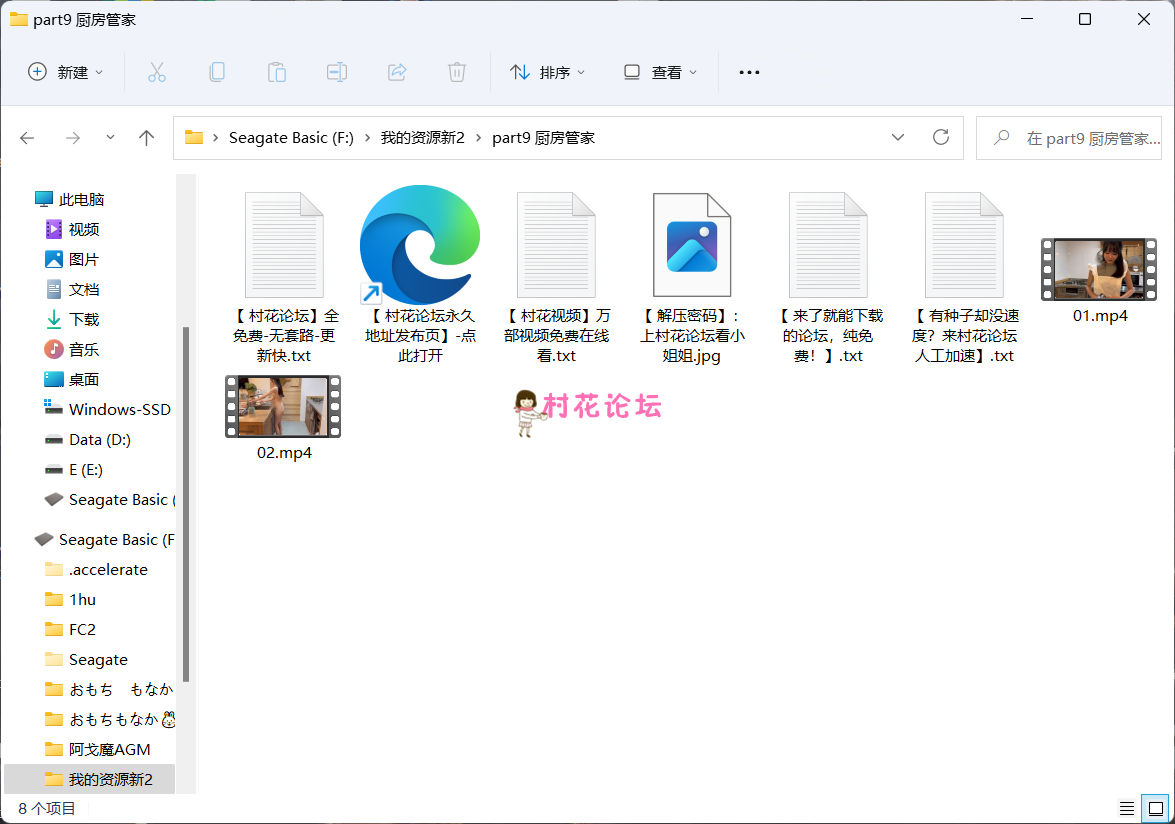
Task: Navigate back to previous folder
Action: [x=27, y=138]
